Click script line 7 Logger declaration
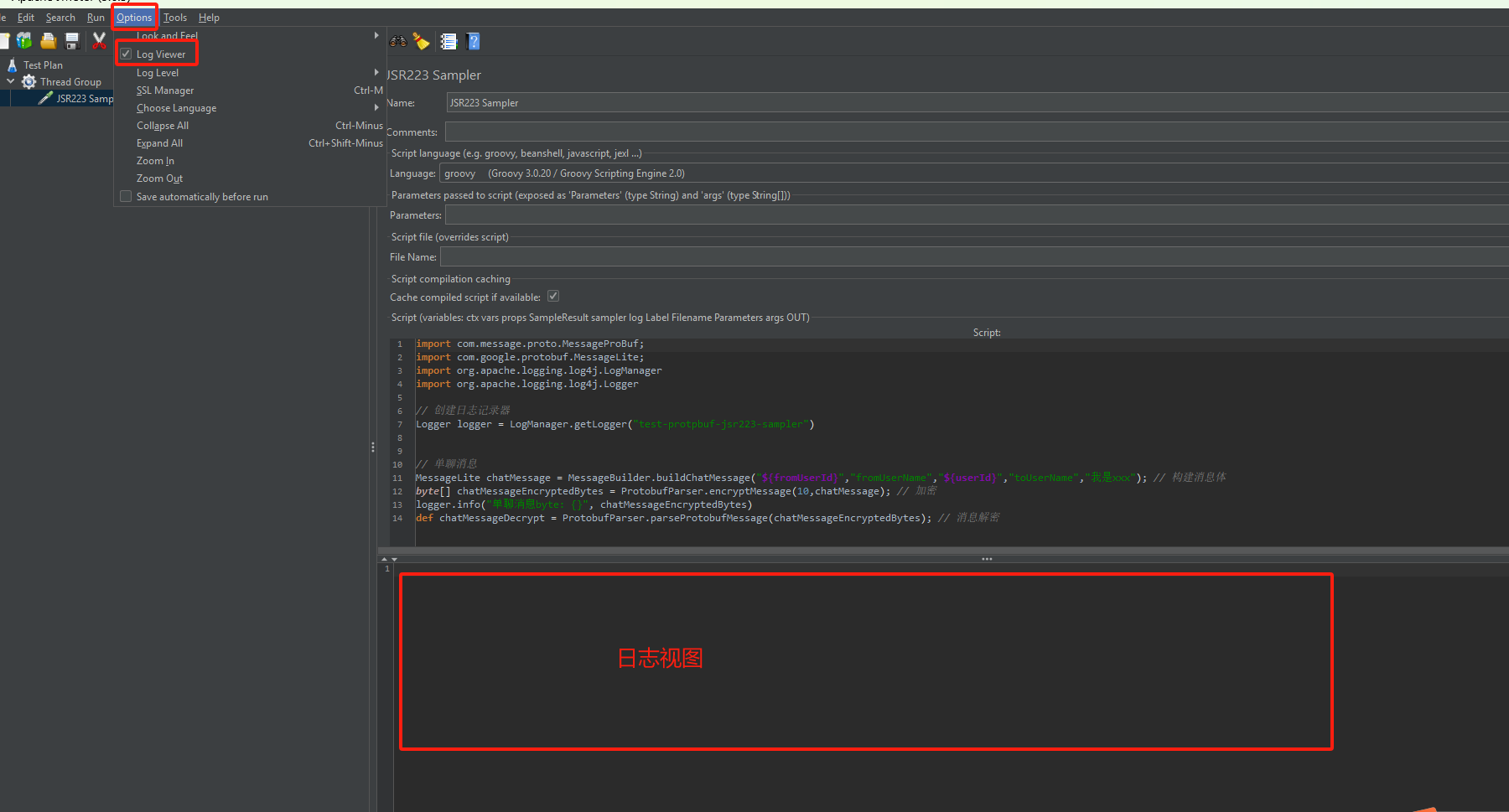The width and height of the screenshot is (1509, 812). (614, 424)
